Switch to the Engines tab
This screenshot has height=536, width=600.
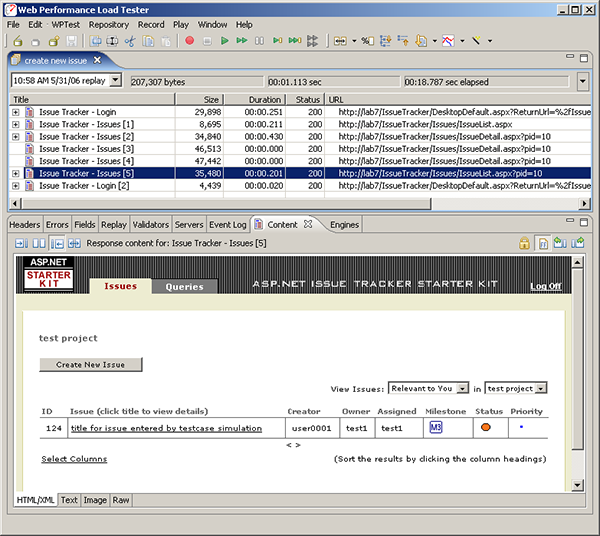point(344,225)
